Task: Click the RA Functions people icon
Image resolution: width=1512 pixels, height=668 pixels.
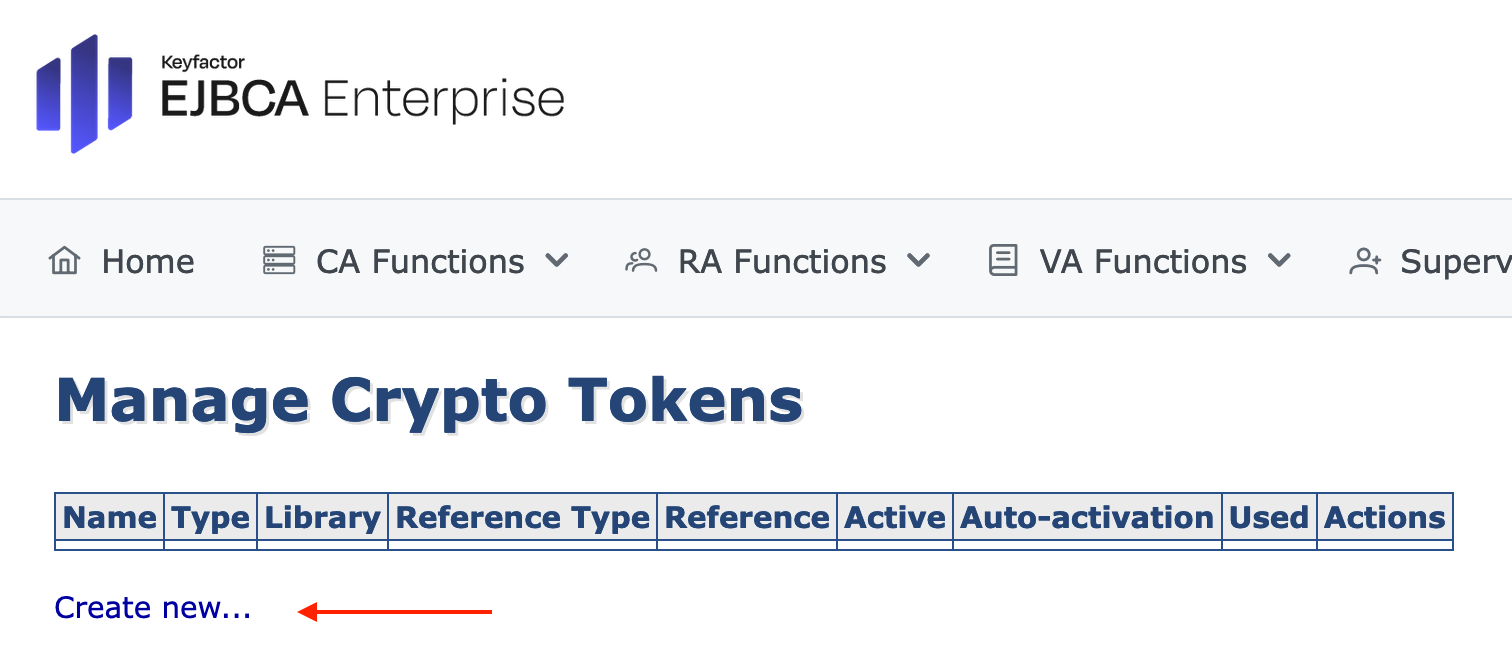Action: click(640, 262)
